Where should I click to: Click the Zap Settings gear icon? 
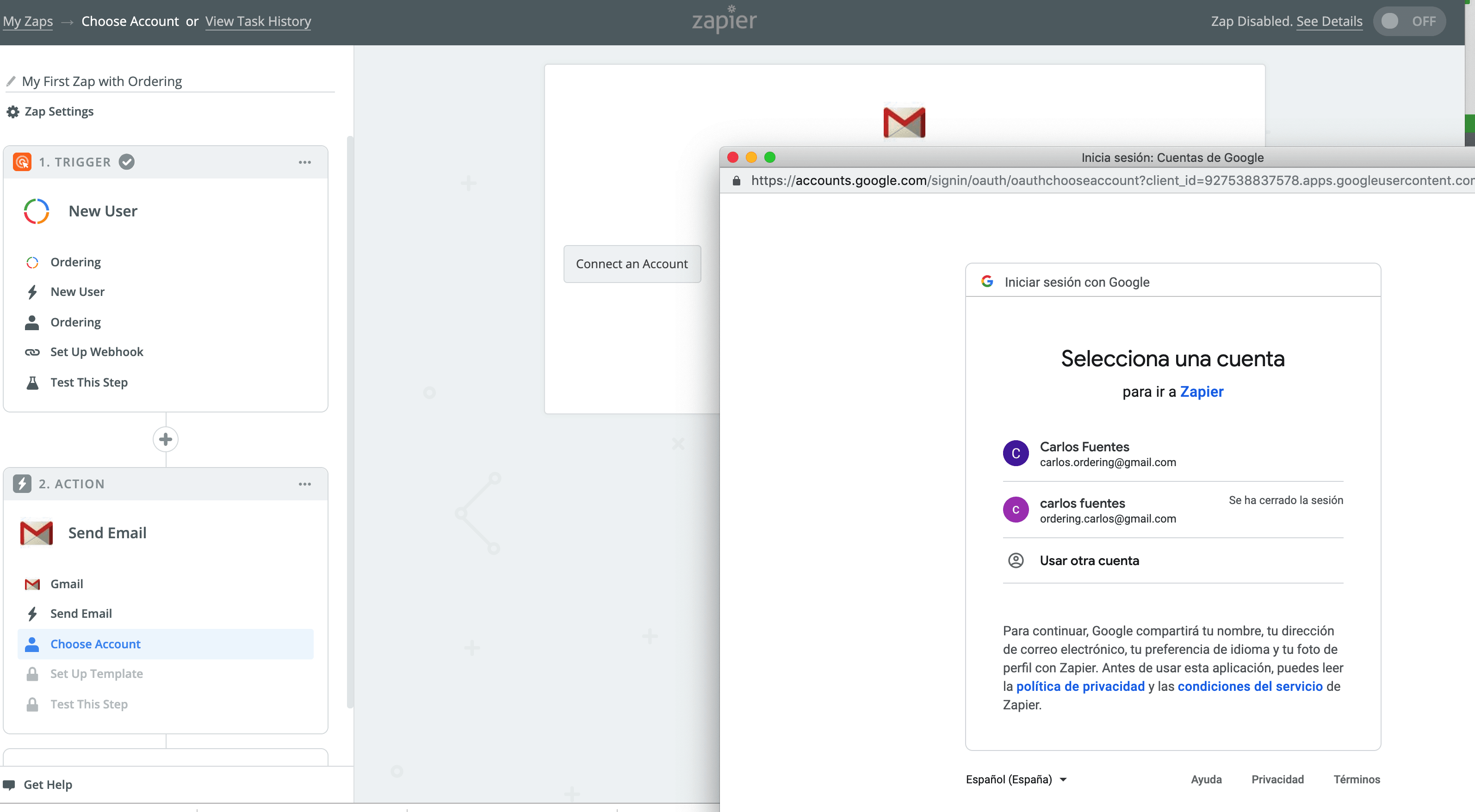tap(12, 111)
